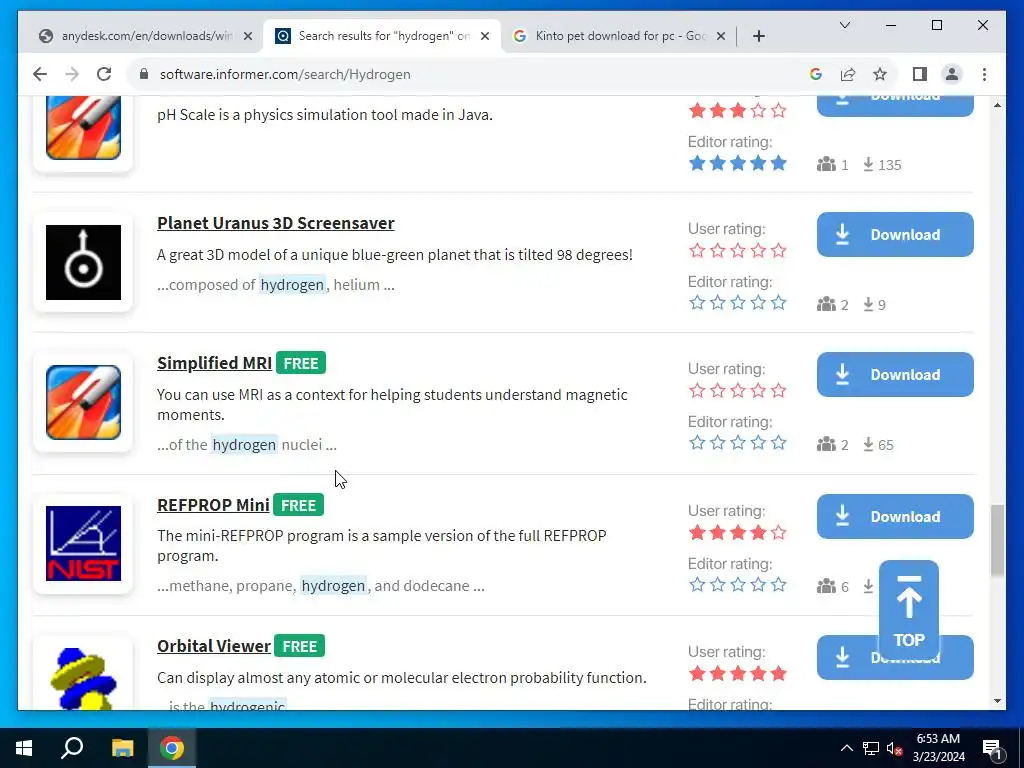1024x768 pixels.
Task: Click FREE badge next to REFPROP Mini
Action: click(x=298, y=505)
